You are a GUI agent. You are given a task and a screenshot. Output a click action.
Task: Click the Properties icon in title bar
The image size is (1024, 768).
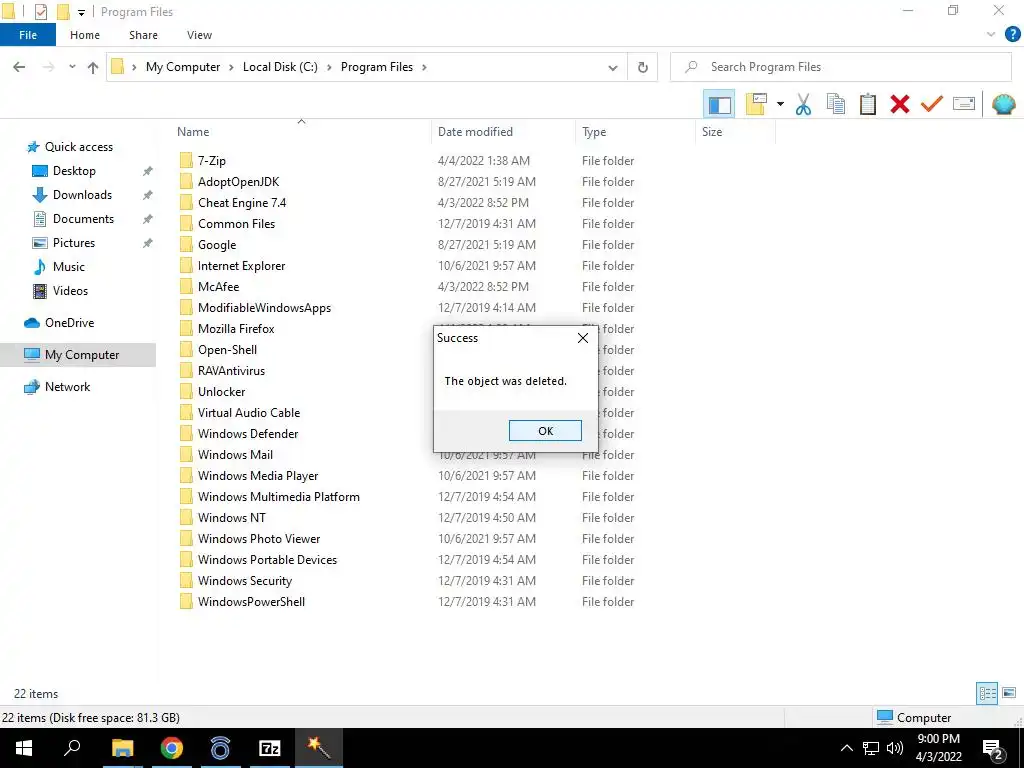pos(40,12)
